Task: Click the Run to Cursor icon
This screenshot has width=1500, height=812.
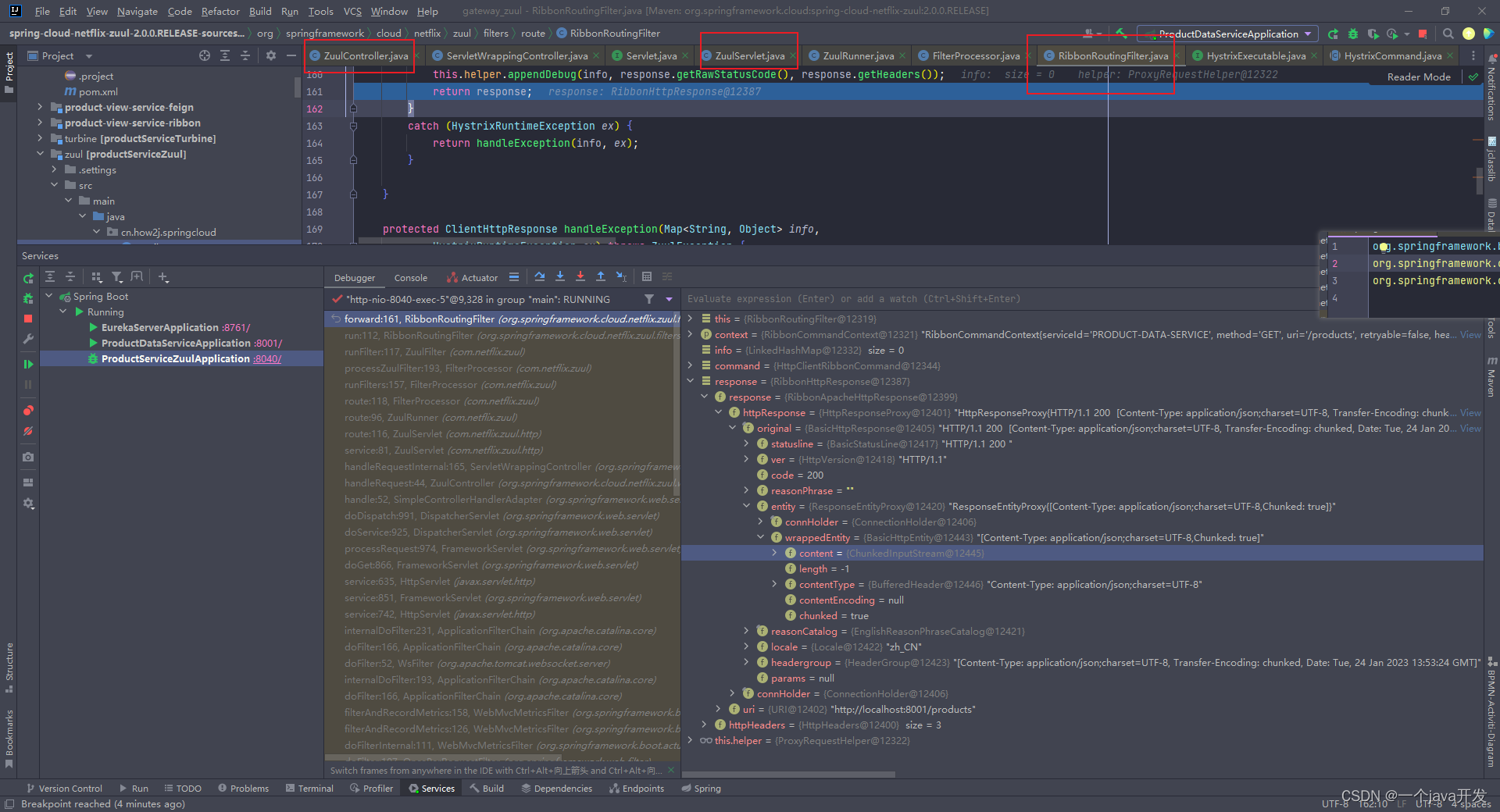Action: point(621,276)
